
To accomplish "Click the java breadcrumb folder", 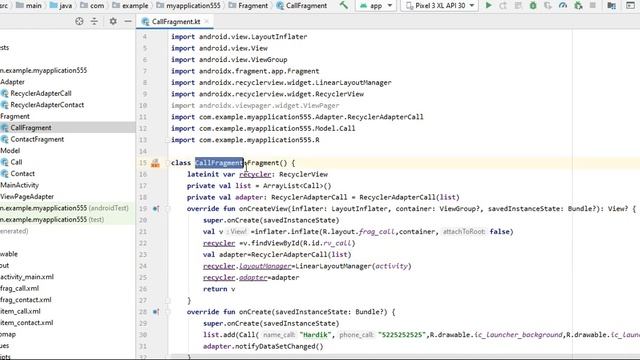I will click(60, 6).
